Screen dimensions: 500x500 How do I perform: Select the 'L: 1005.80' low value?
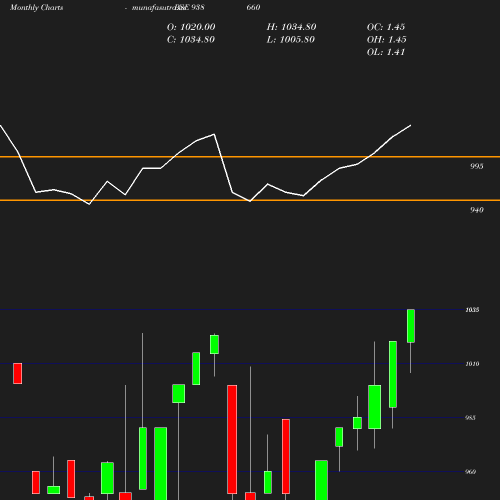291,40
